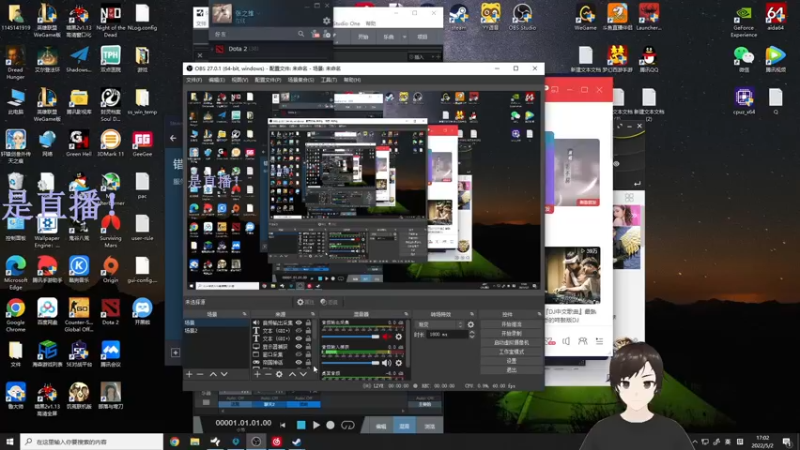Pop out the Audio Mixer dock panel
800x450 pixels.
(406, 314)
